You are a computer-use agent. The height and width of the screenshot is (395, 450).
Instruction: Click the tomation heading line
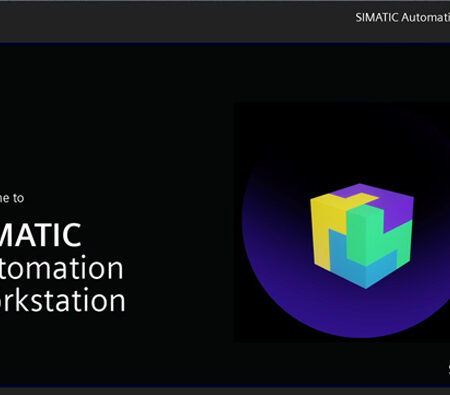[x=62, y=268]
